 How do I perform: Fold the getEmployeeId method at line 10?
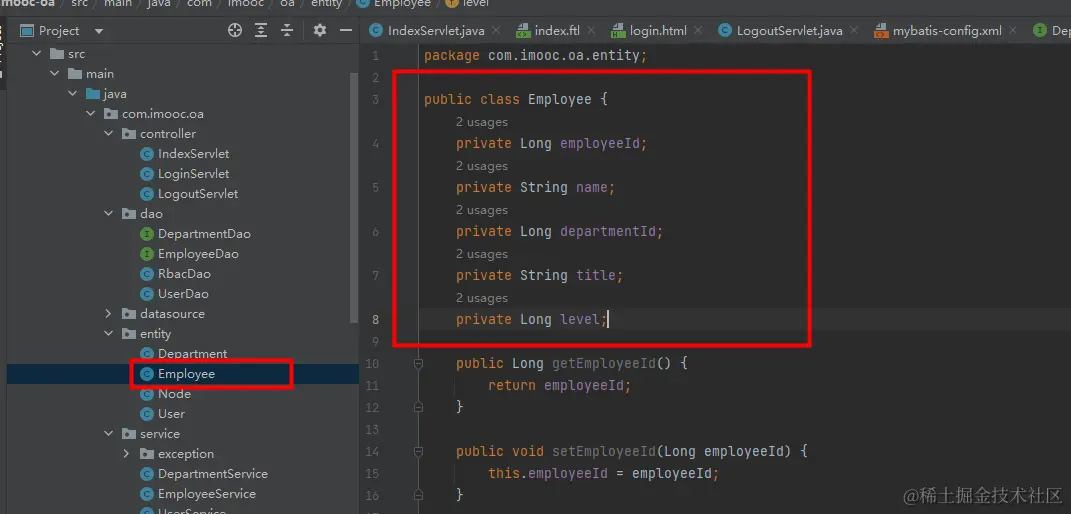419,364
